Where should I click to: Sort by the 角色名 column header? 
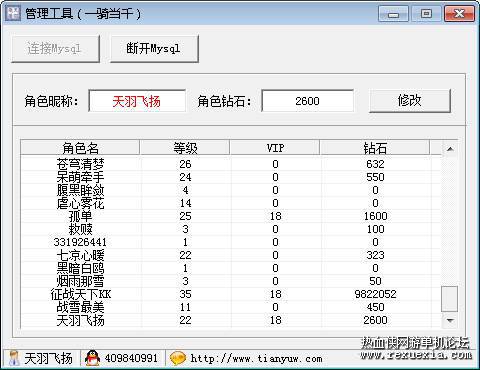point(80,148)
